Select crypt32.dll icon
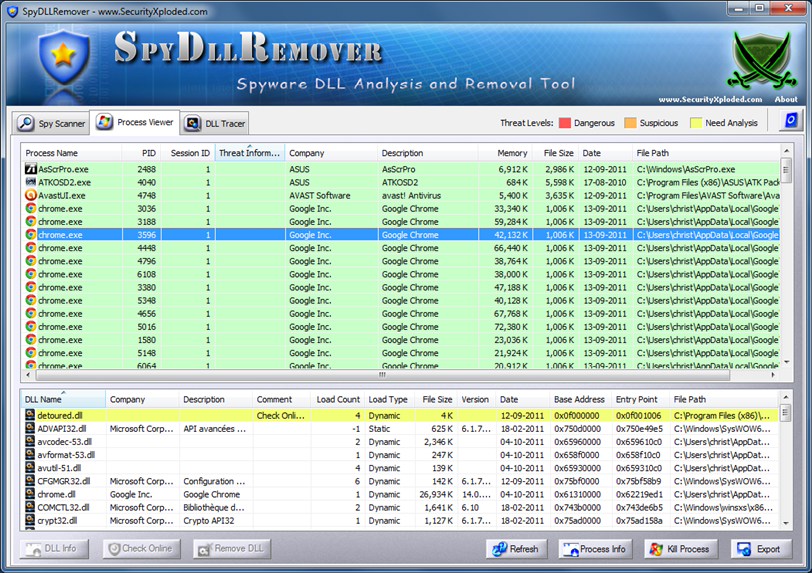 pos(30,520)
